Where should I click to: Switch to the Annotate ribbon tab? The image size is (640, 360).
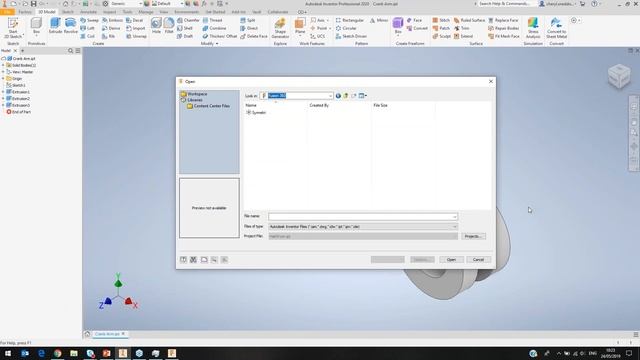point(88,12)
